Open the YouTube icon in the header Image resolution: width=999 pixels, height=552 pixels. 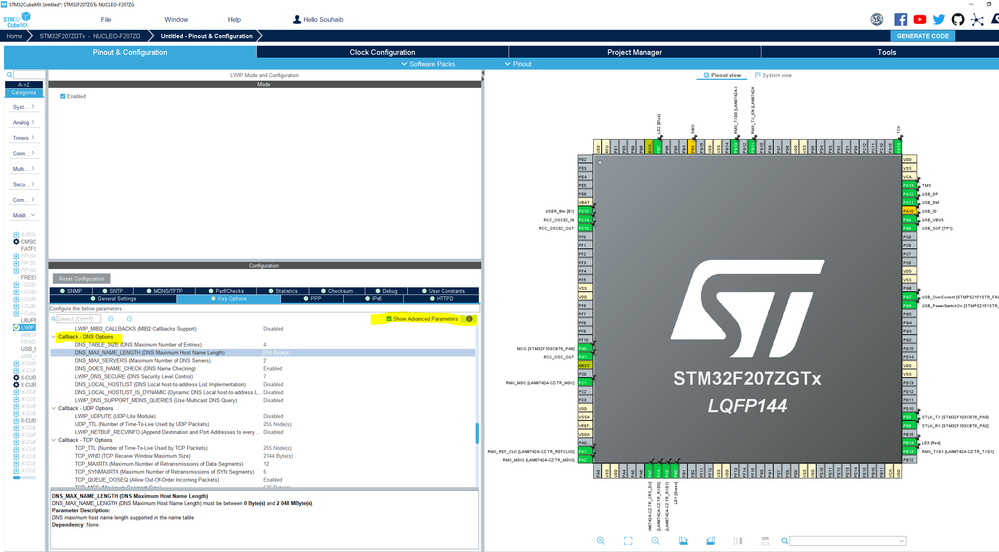tap(920, 19)
